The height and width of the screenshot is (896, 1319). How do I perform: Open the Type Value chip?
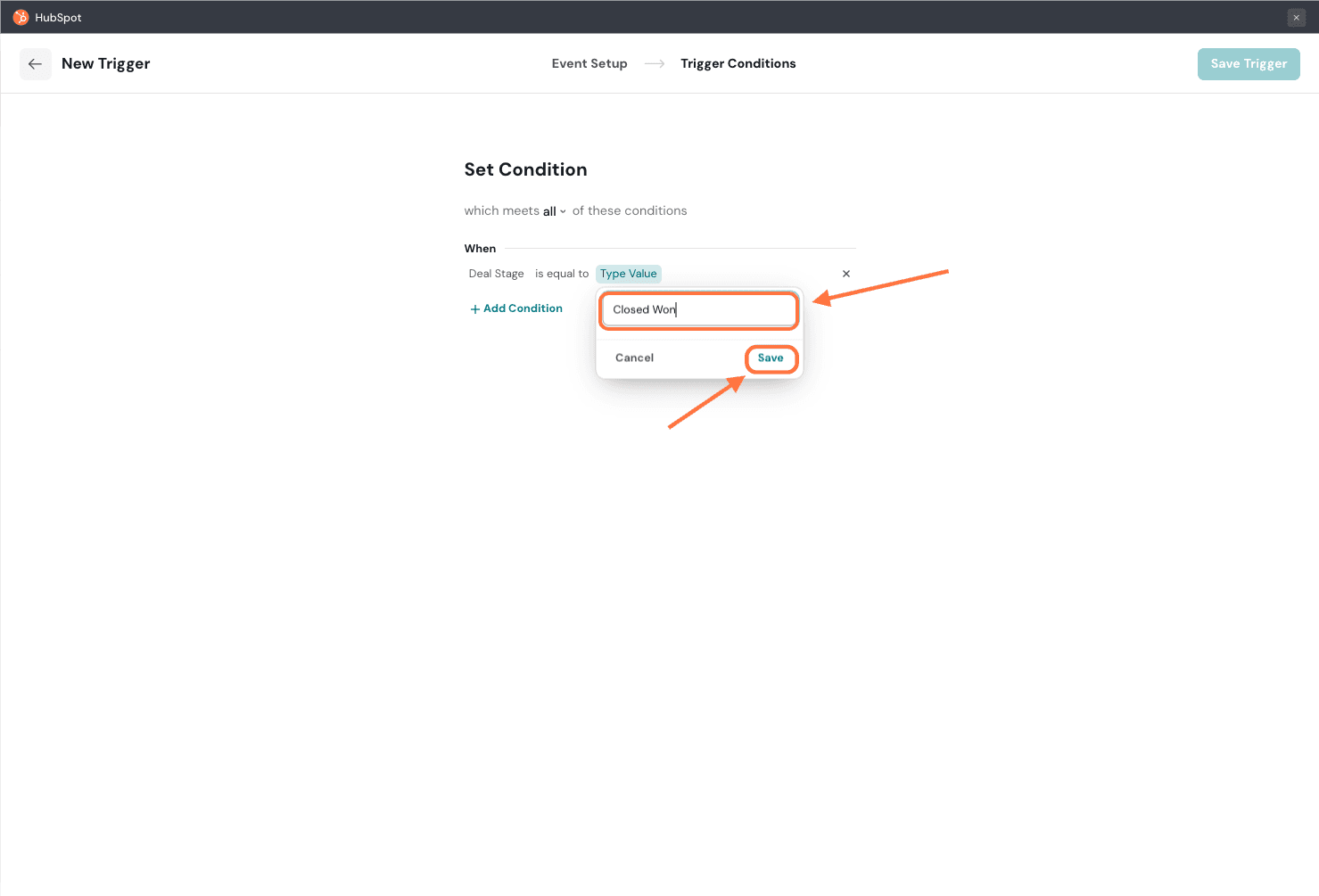pos(628,274)
